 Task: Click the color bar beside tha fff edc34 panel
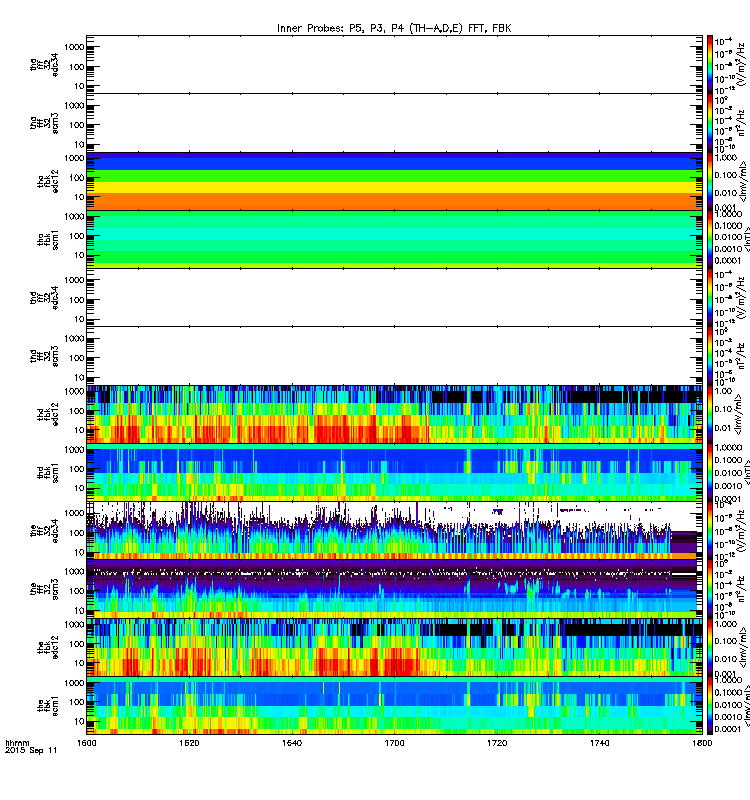click(x=710, y=65)
